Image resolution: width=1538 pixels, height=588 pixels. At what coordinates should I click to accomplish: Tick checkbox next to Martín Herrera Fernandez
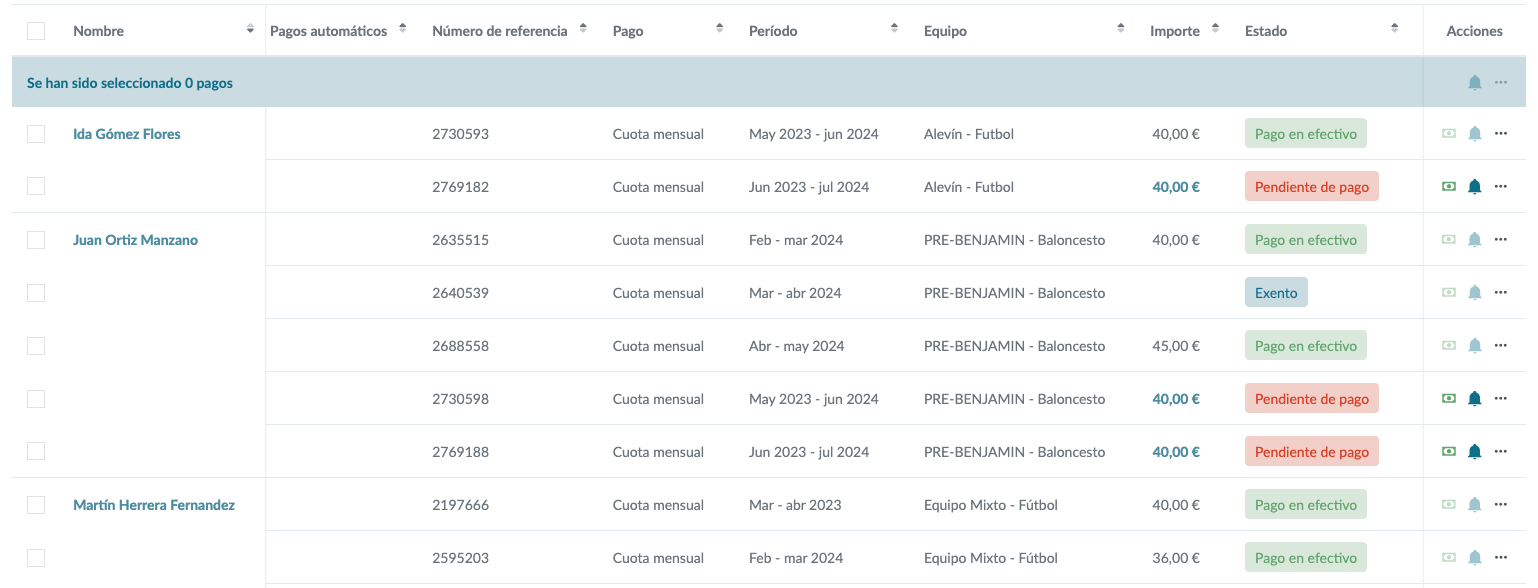pyautogui.click(x=36, y=505)
